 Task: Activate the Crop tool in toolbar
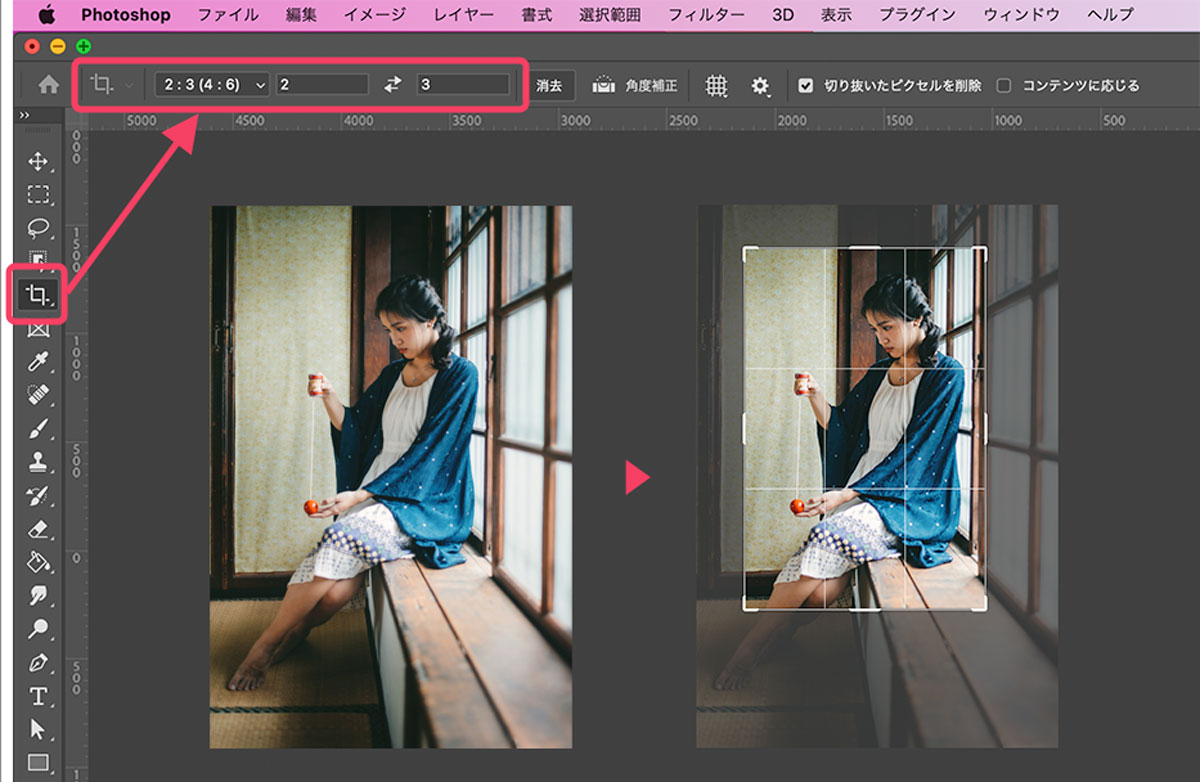(x=38, y=294)
